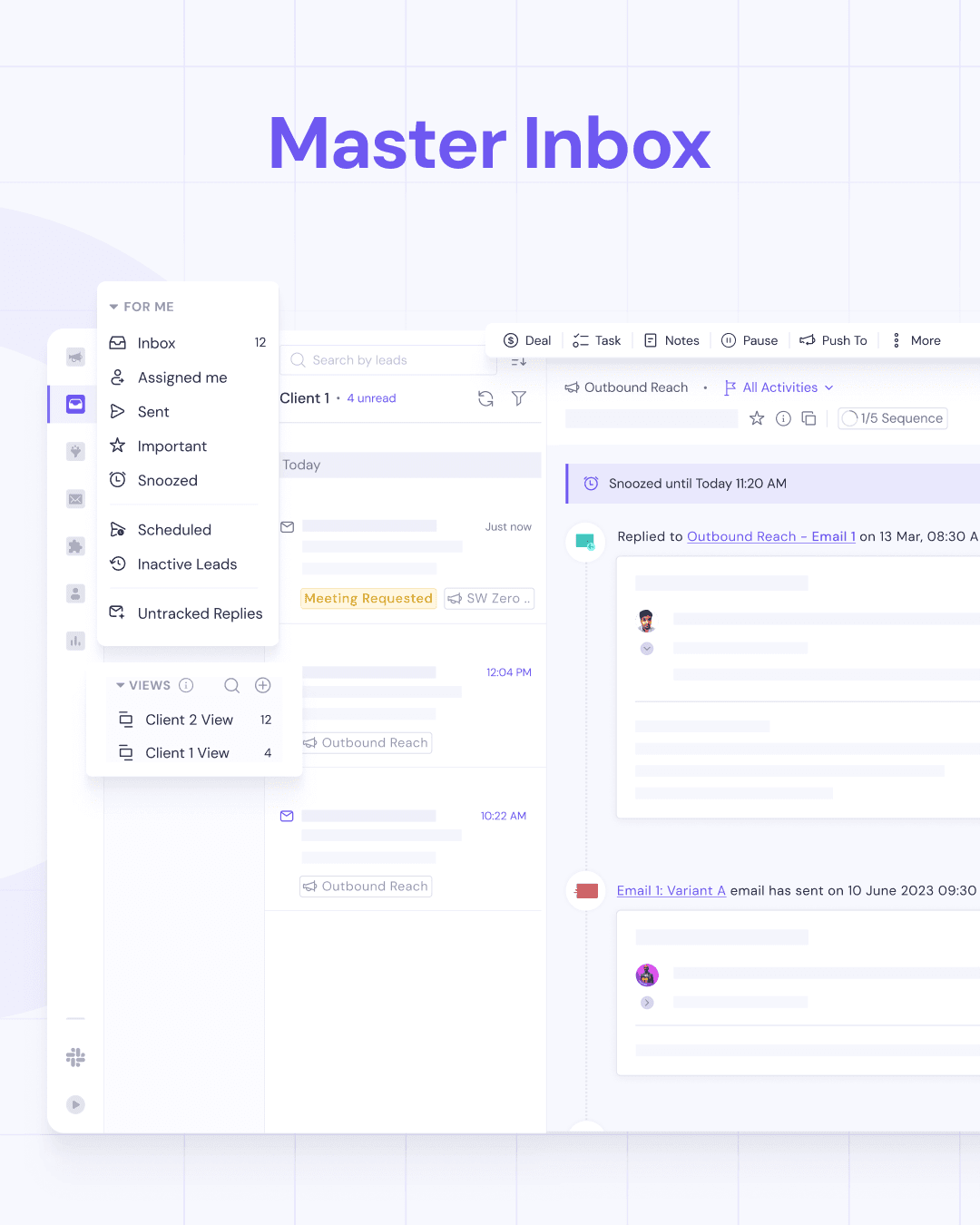The width and height of the screenshot is (980, 1225).
Task: Select Client 1 View
Action: pos(194,753)
